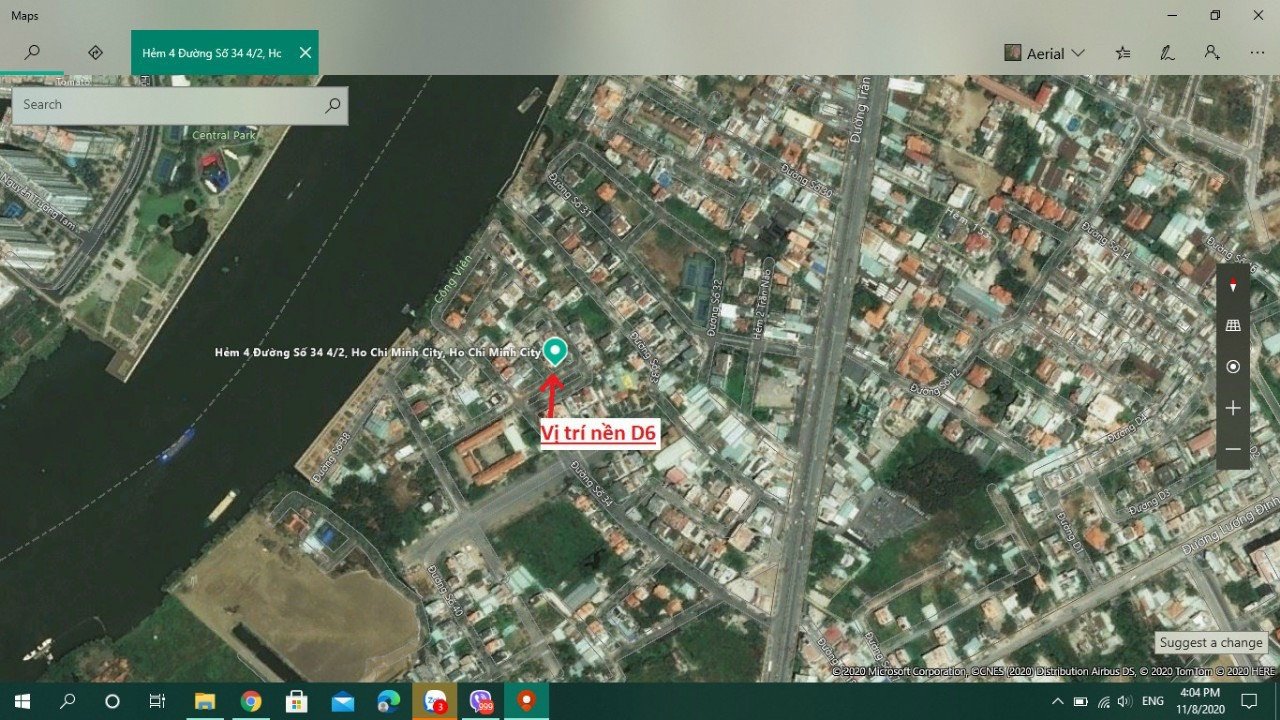
Task: Open Microsoft Store from the taskbar
Action: pos(297,701)
